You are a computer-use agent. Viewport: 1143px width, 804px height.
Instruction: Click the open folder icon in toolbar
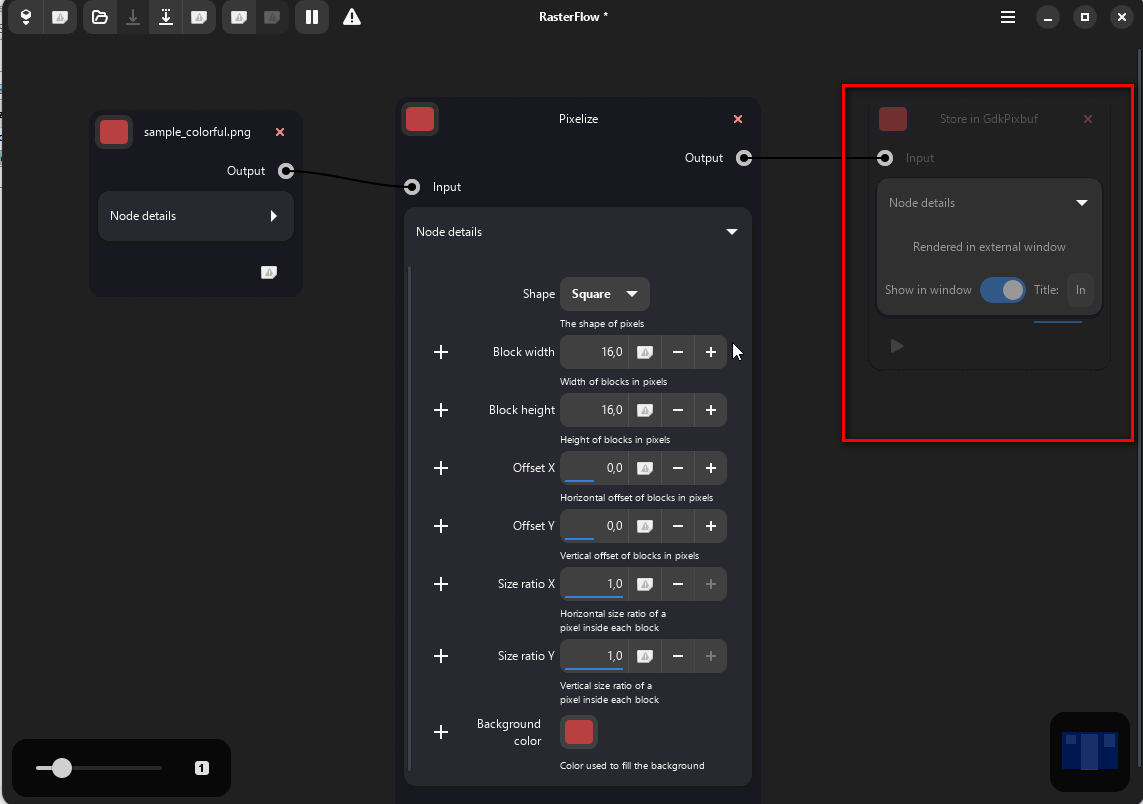pos(99,17)
